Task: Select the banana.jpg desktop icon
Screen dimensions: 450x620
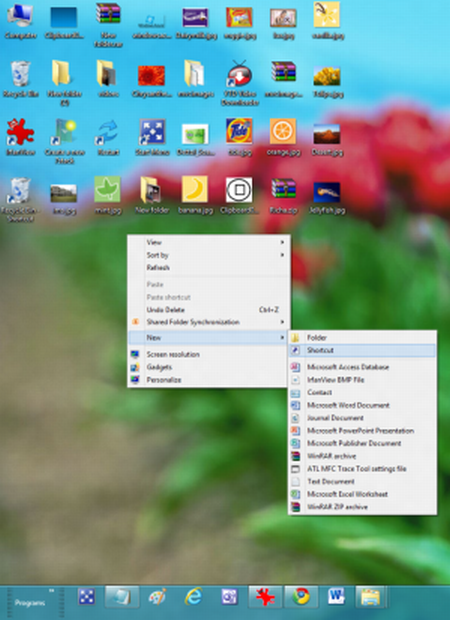Action: click(195, 195)
